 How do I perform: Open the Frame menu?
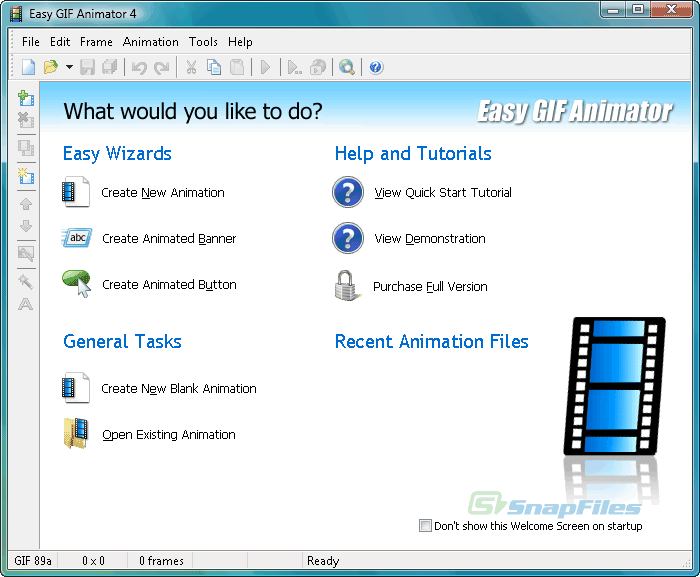click(x=96, y=42)
